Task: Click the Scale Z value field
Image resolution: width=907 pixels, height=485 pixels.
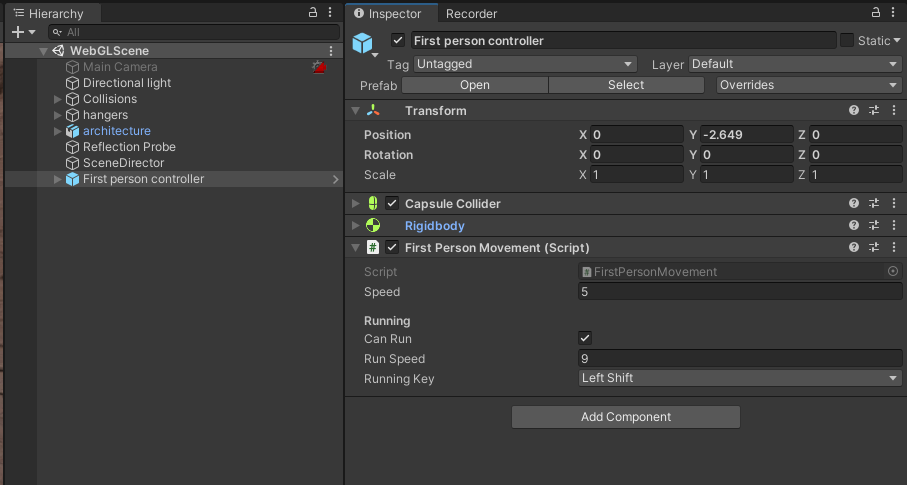Action: coord(855,175)
